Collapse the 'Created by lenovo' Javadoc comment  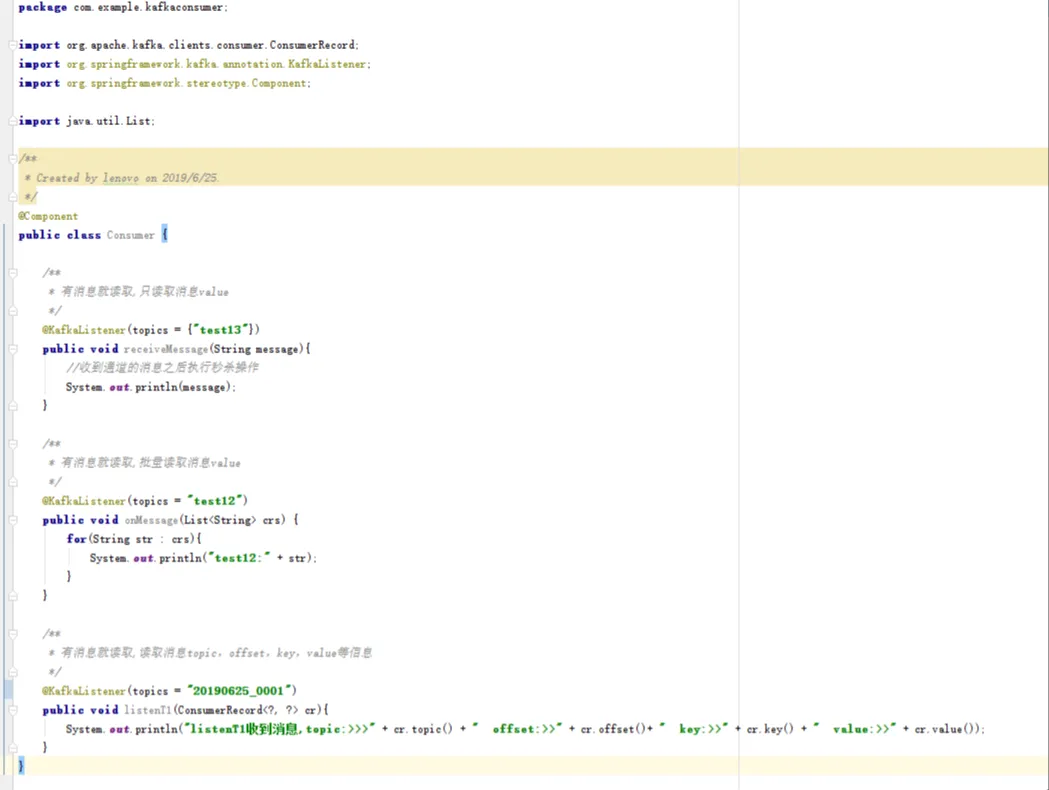pos(13,159)
